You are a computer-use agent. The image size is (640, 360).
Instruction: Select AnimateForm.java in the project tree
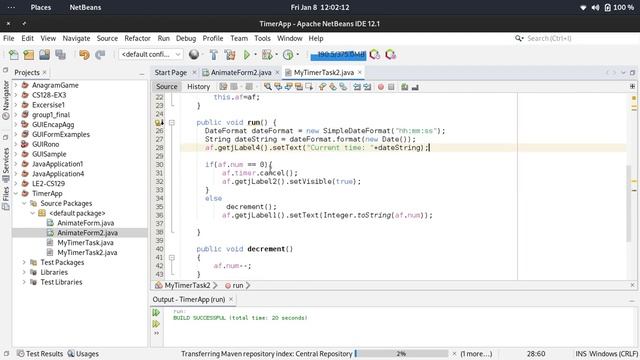85,223
